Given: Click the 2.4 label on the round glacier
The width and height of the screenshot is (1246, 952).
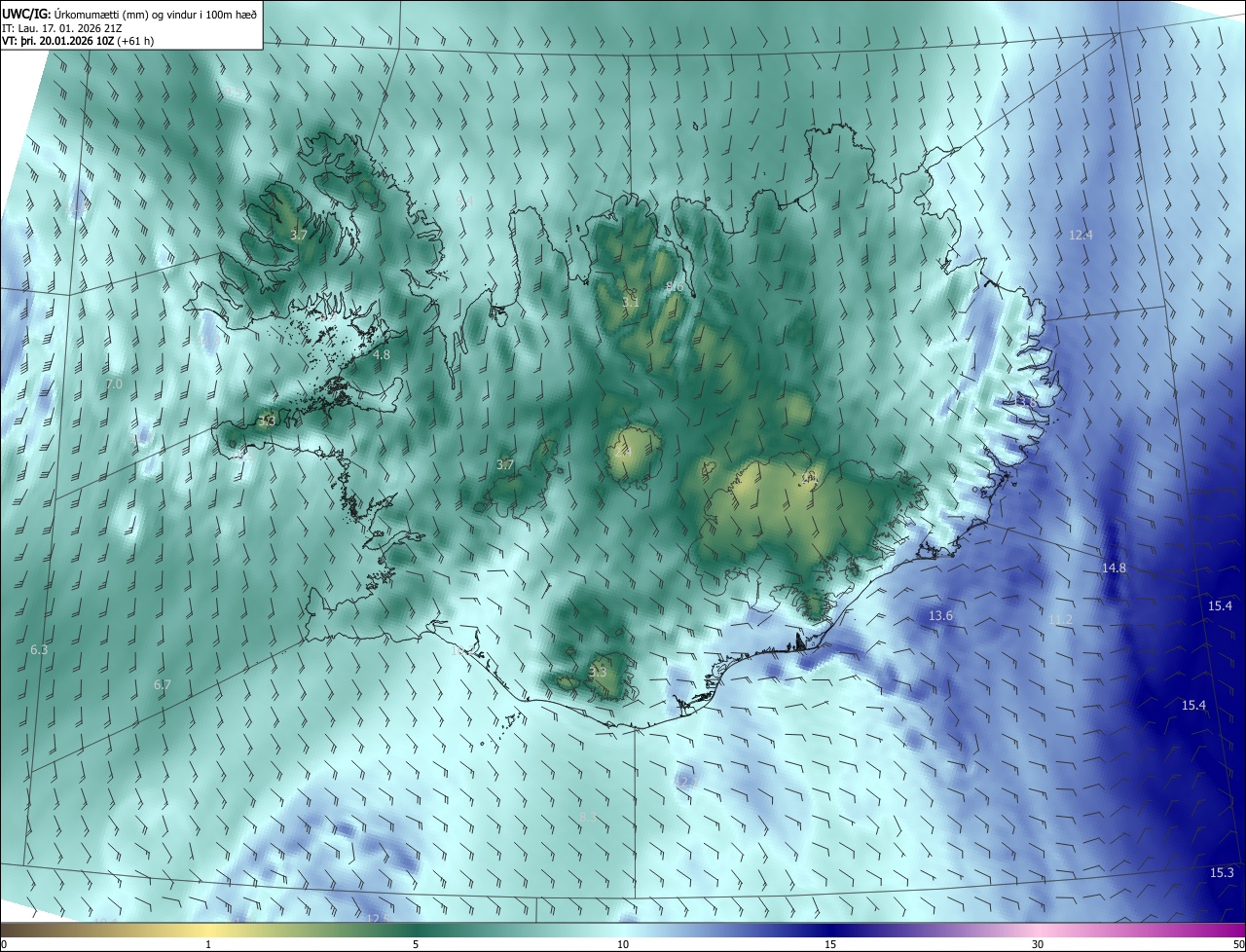Looking at the screenshot, I should click(x=624, y=453).
